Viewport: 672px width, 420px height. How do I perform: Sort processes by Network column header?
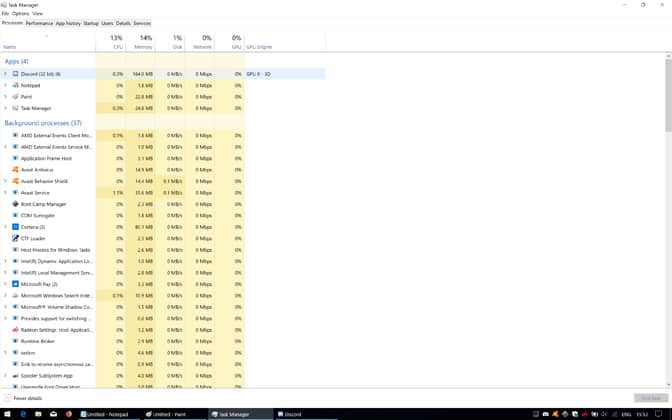(200, 42)
